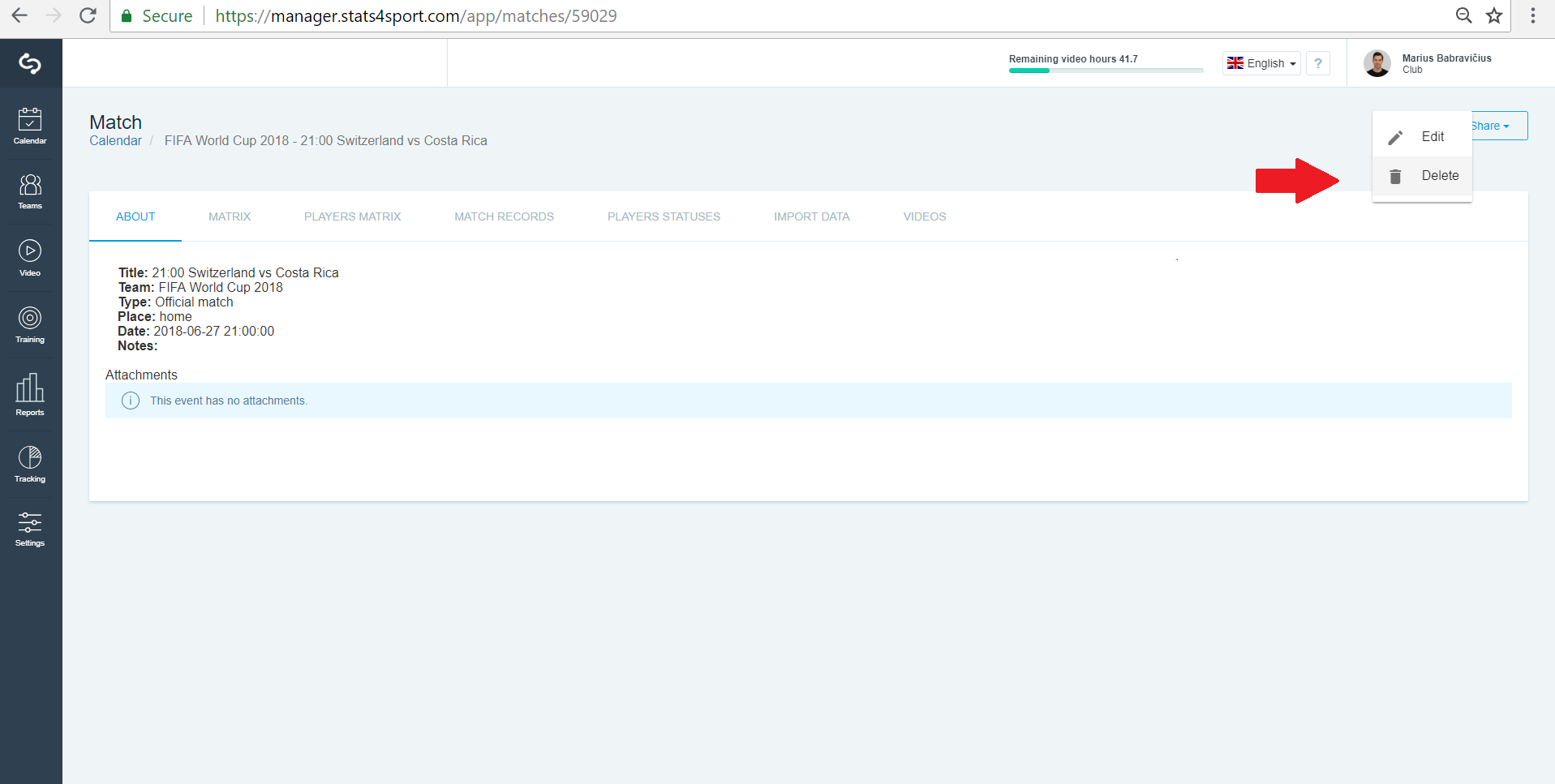Reload the page in the browser
The width and height of the screenshot is (1555, 784).
pyautogui.click(x=88, y=15)
